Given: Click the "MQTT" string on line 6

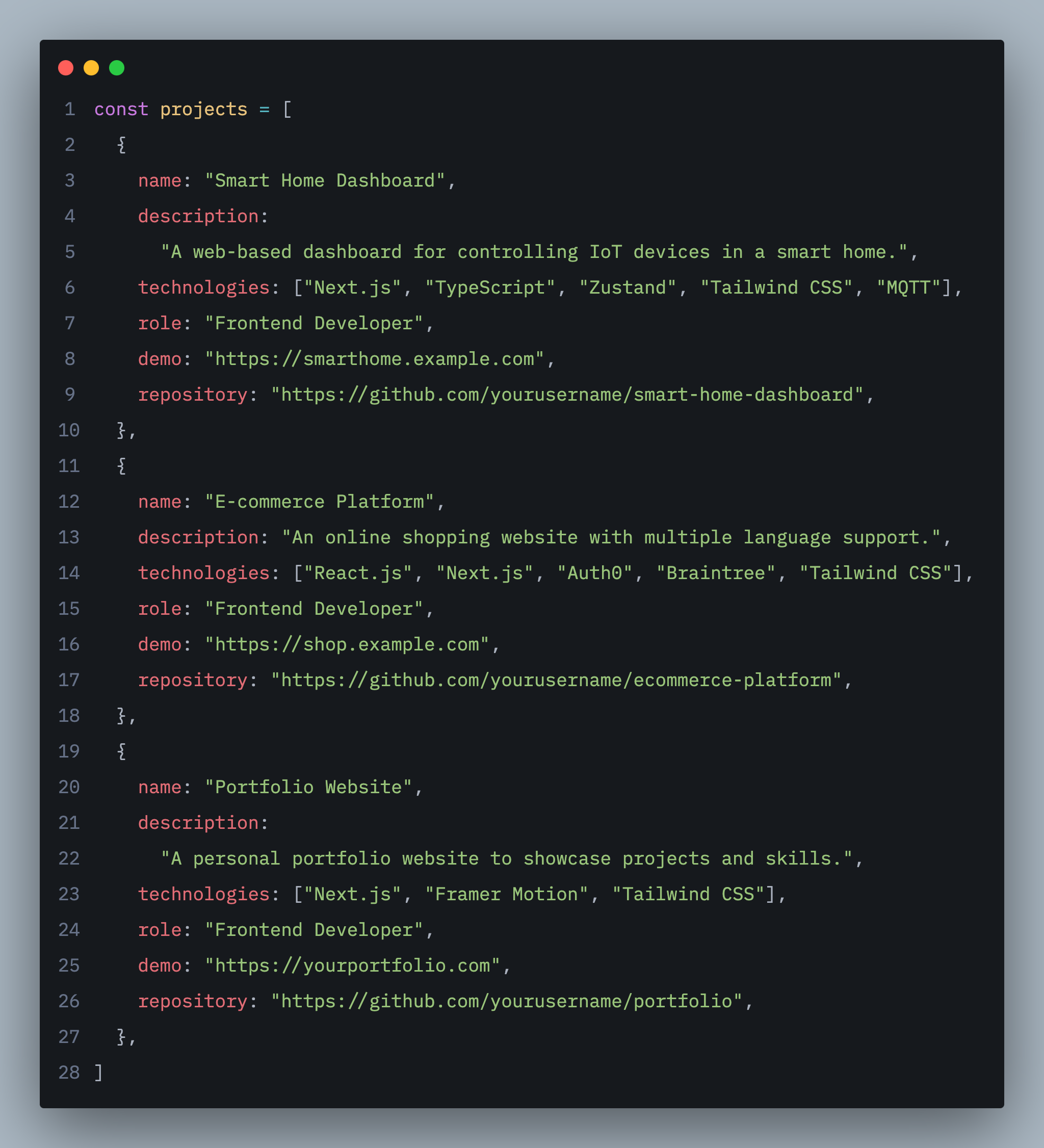Looking at the screenshot, I should coord(908,288).
